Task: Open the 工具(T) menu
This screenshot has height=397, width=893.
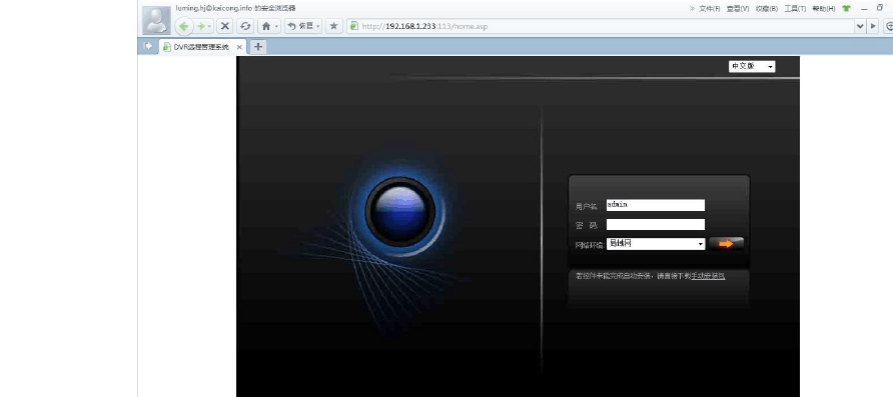Action: click(795, 9)
